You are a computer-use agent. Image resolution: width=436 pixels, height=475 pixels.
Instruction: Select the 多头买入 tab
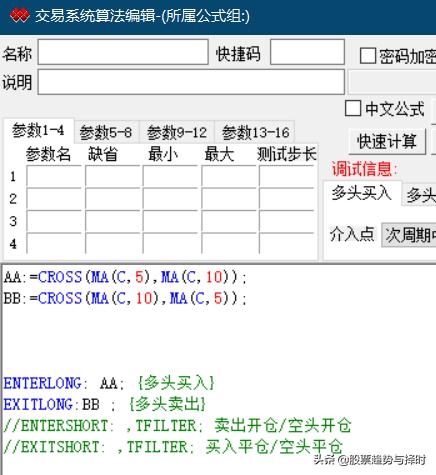click(x=362, y=193)
